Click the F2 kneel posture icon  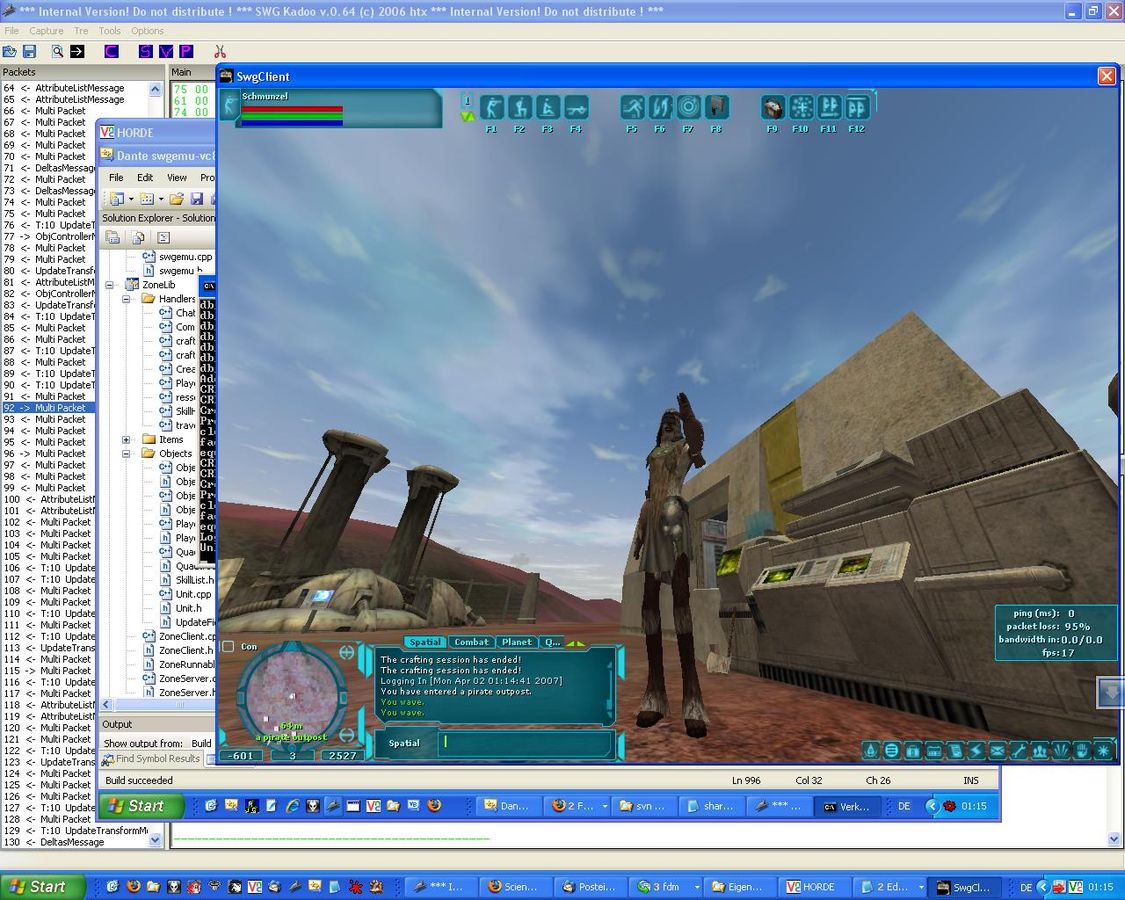(520, 108)
